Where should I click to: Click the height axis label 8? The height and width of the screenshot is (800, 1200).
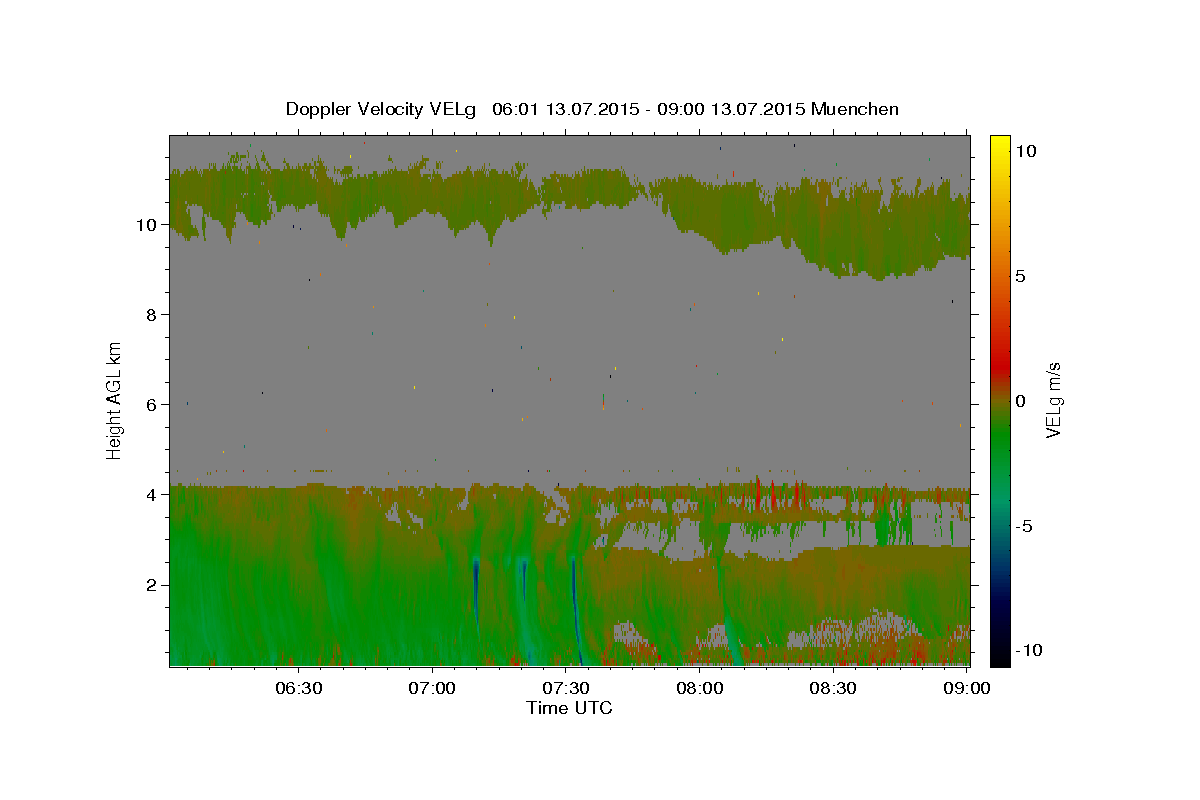pyautogui.click(x=151, y=315)
